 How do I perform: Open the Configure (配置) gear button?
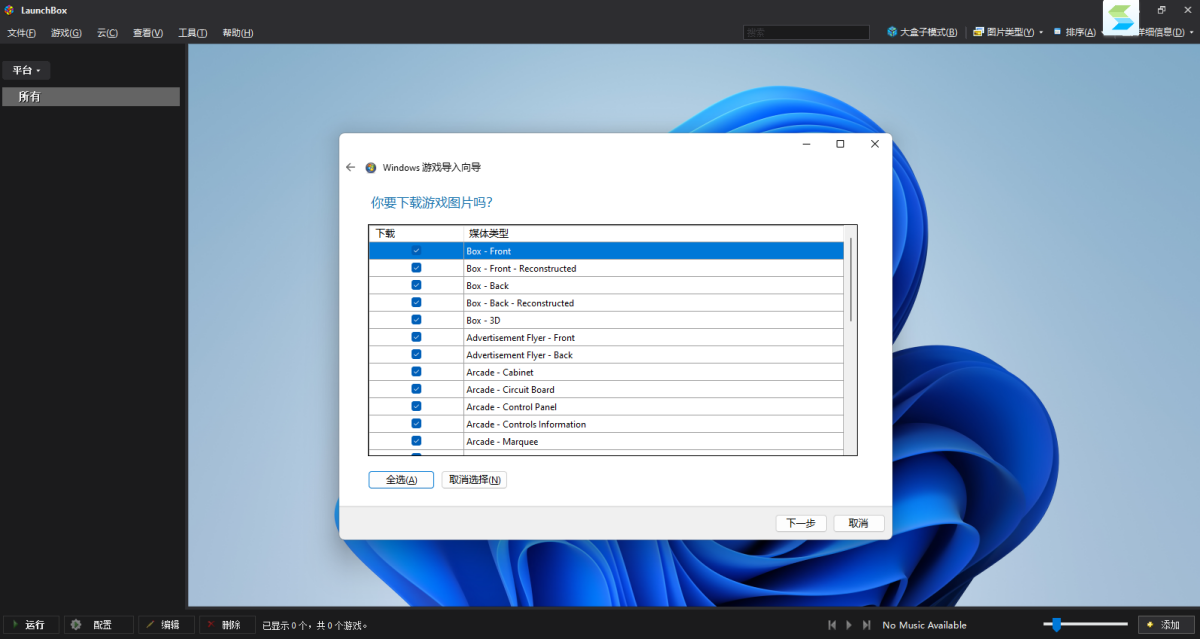98,625
